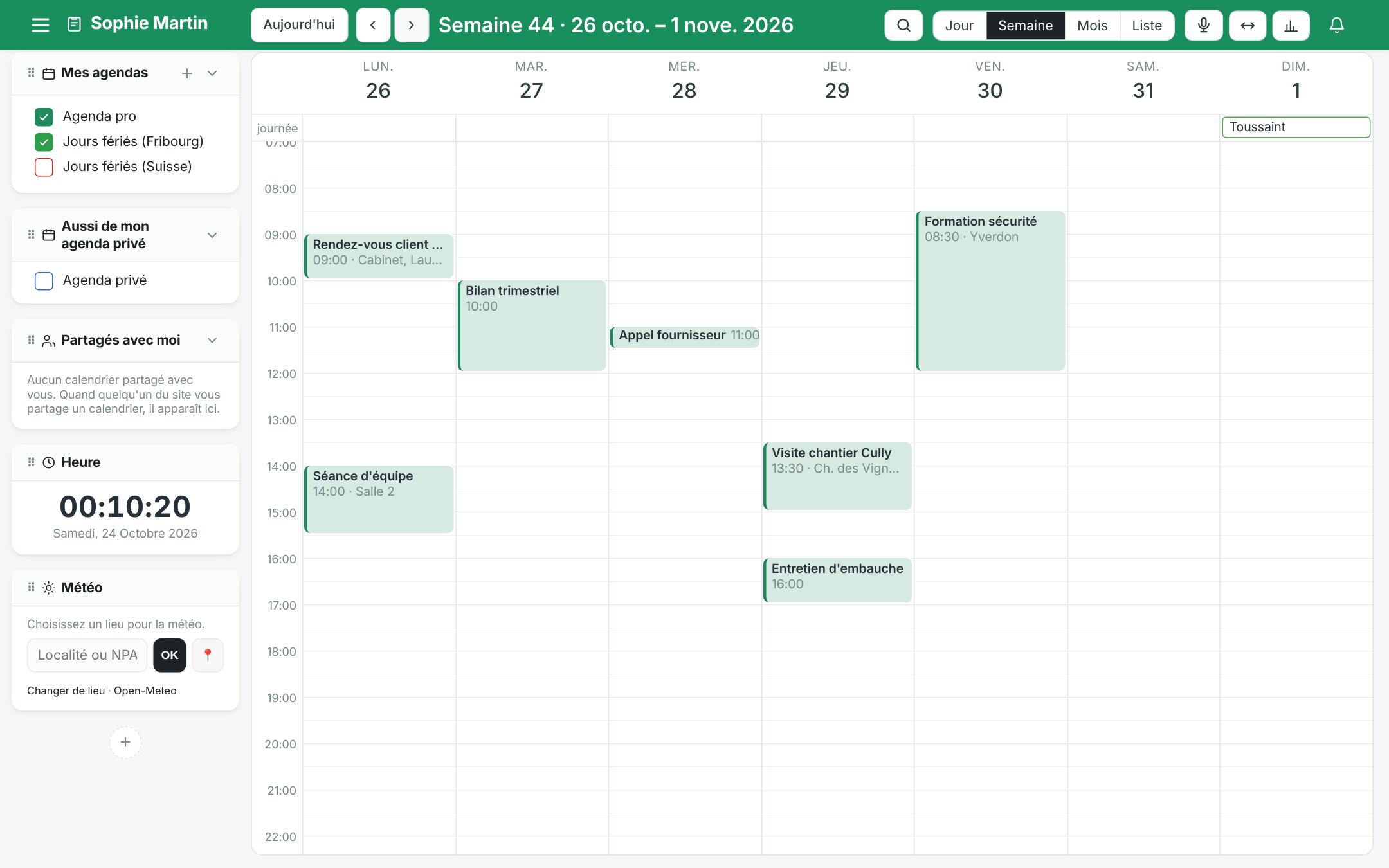Click the horizontal expand width icon
This screenshot has height=868, width=1389.
tap(1248, 25)
